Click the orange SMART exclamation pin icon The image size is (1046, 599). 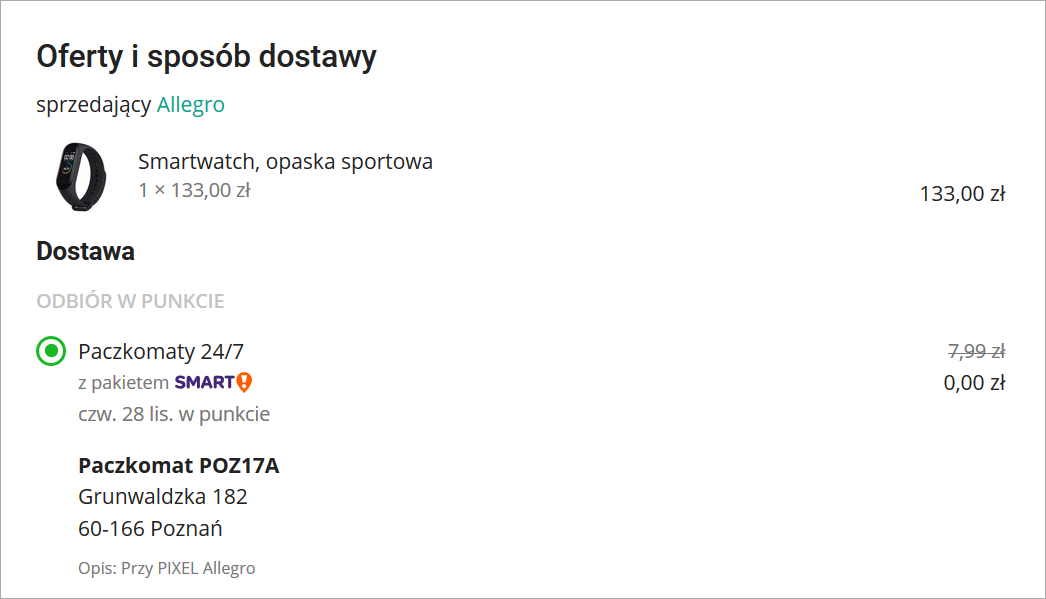click(244, 382)
